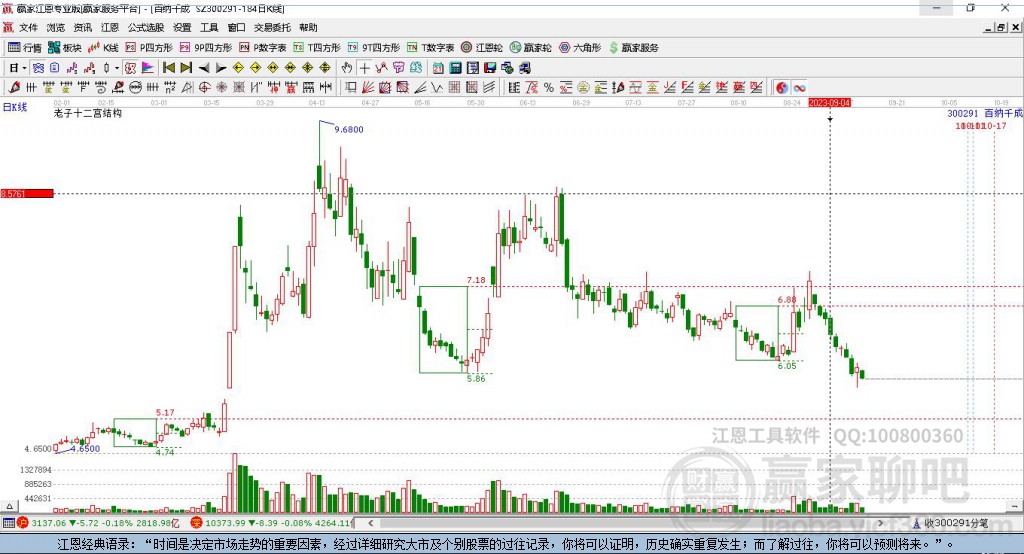Open the P数字表 tool
The height and width of the screenshot is (554, 1024).
pos(263,48)
